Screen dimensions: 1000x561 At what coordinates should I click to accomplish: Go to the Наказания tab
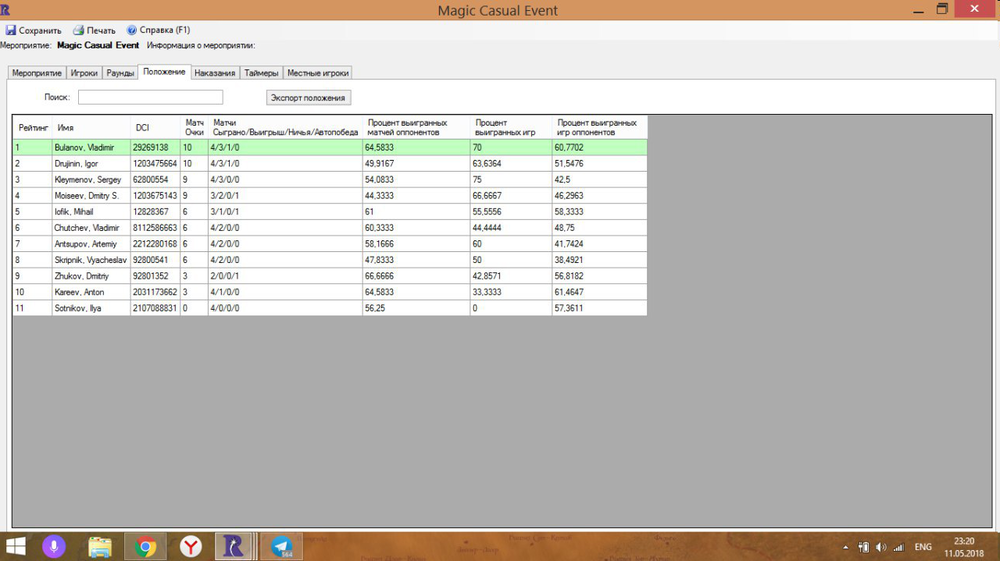click(215, 73)
